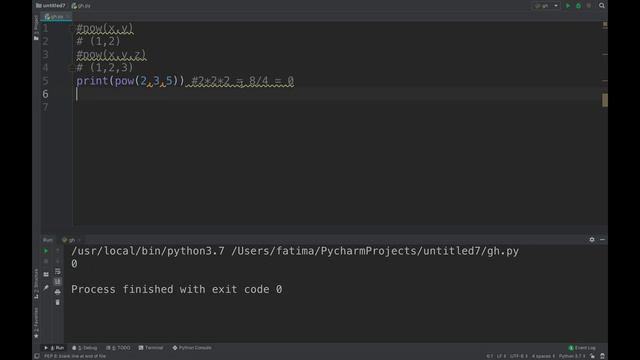Image resolution: width=640 pixels, height=360 pixels.
Task: Start debugging with the green bug icon
Action: 578,6
